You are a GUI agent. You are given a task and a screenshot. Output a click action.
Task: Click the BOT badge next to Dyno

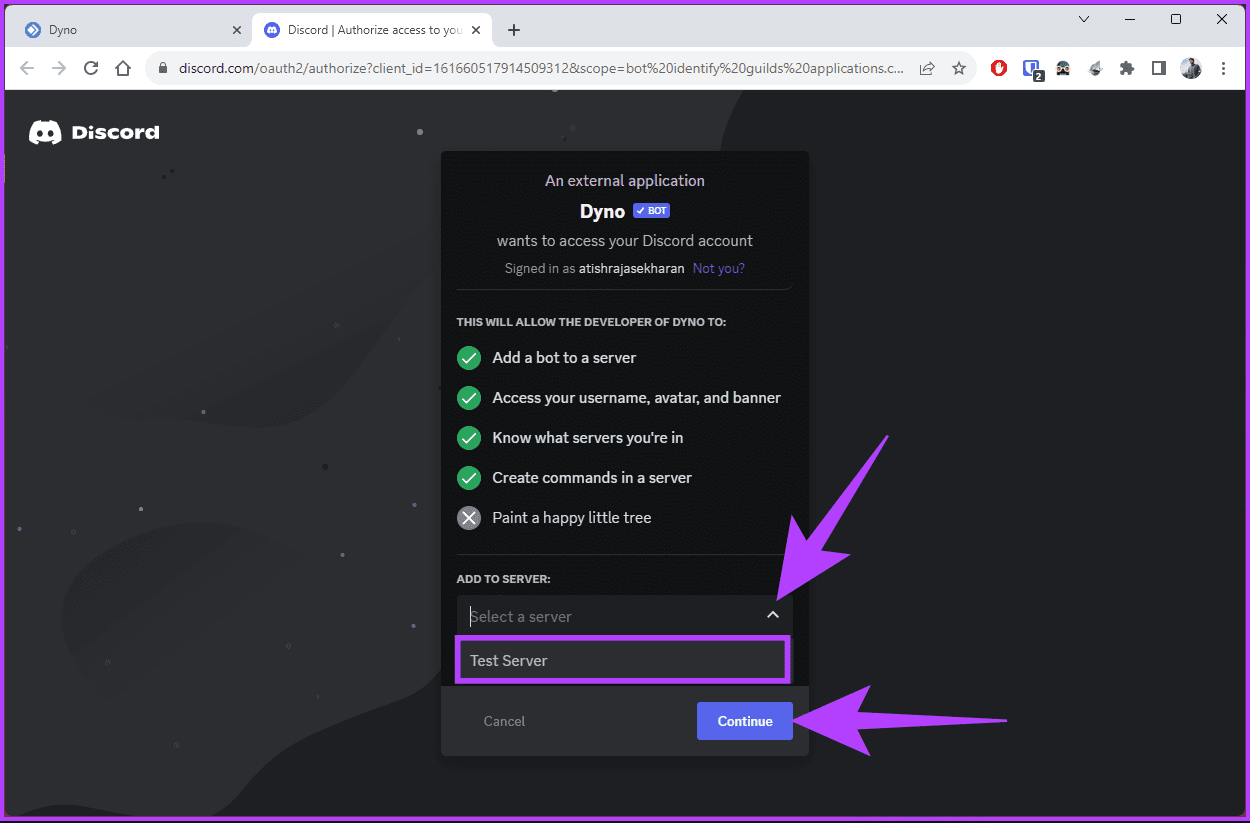click(x=651, y=211)
